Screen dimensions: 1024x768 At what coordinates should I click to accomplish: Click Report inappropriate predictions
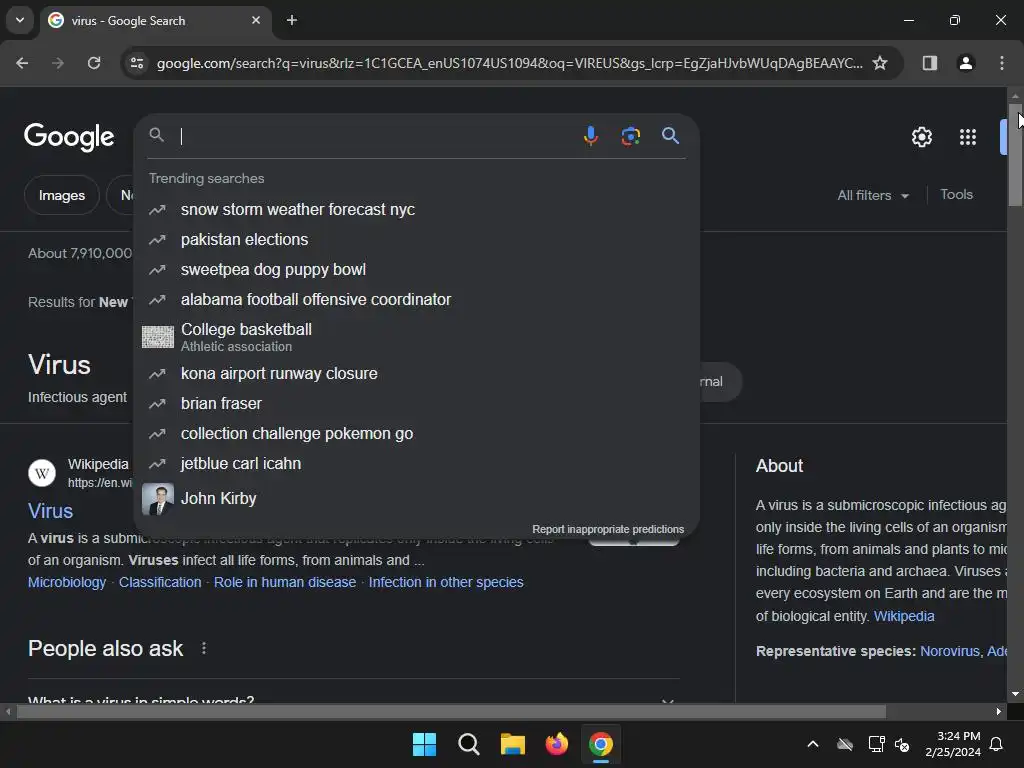click(608, 529)
